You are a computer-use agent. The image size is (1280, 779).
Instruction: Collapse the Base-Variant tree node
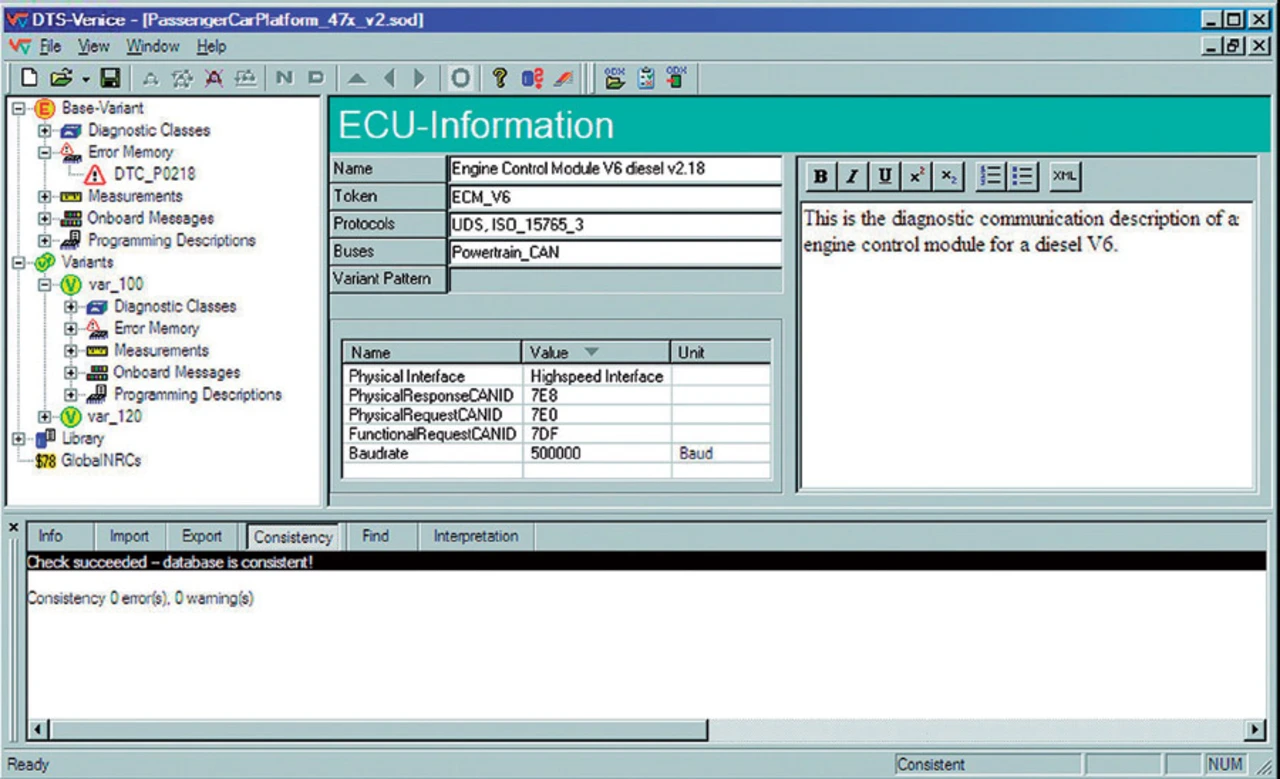19,108
